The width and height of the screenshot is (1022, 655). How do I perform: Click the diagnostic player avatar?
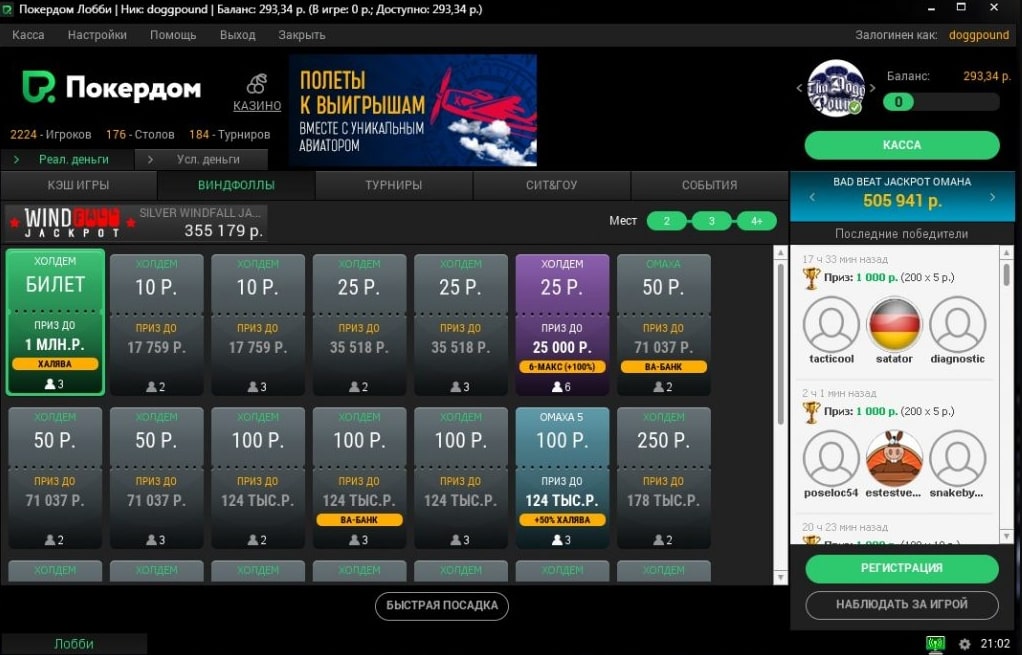tap(957, 324)
